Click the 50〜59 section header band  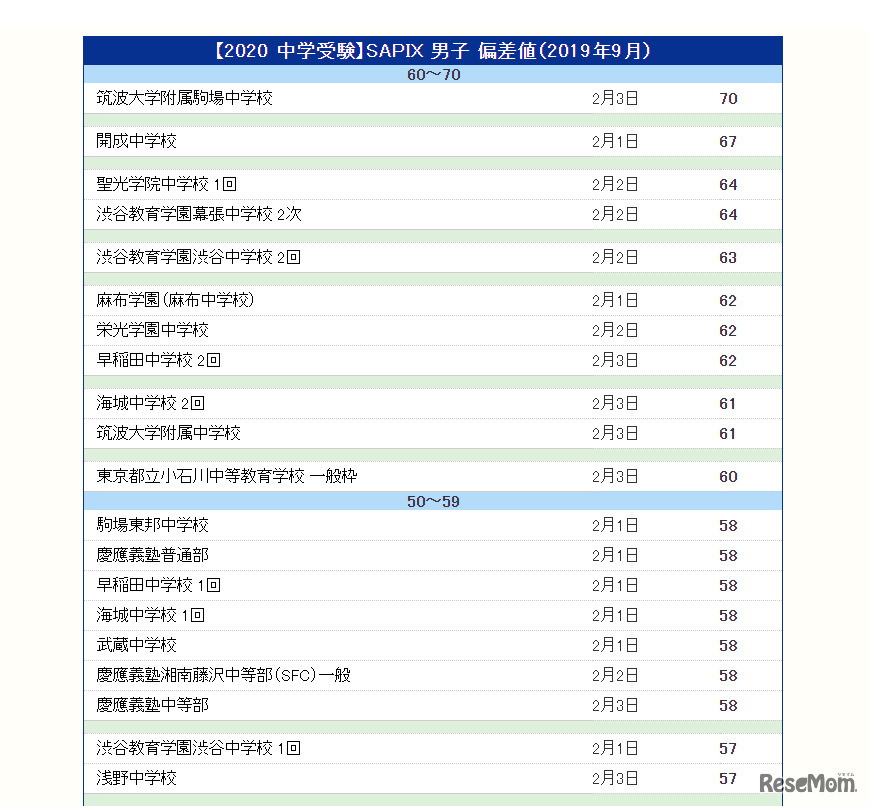tap(435, 501)
